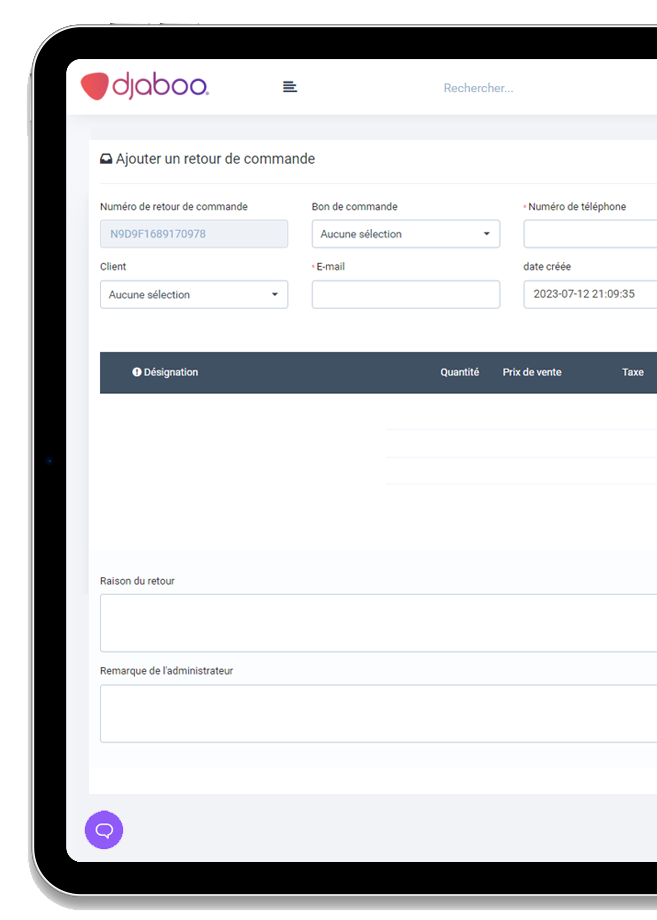This screenshot has width=657, height=920.
Task: Toggle the sidebar hamburger menu icon
Action: (x=290, y=87)
